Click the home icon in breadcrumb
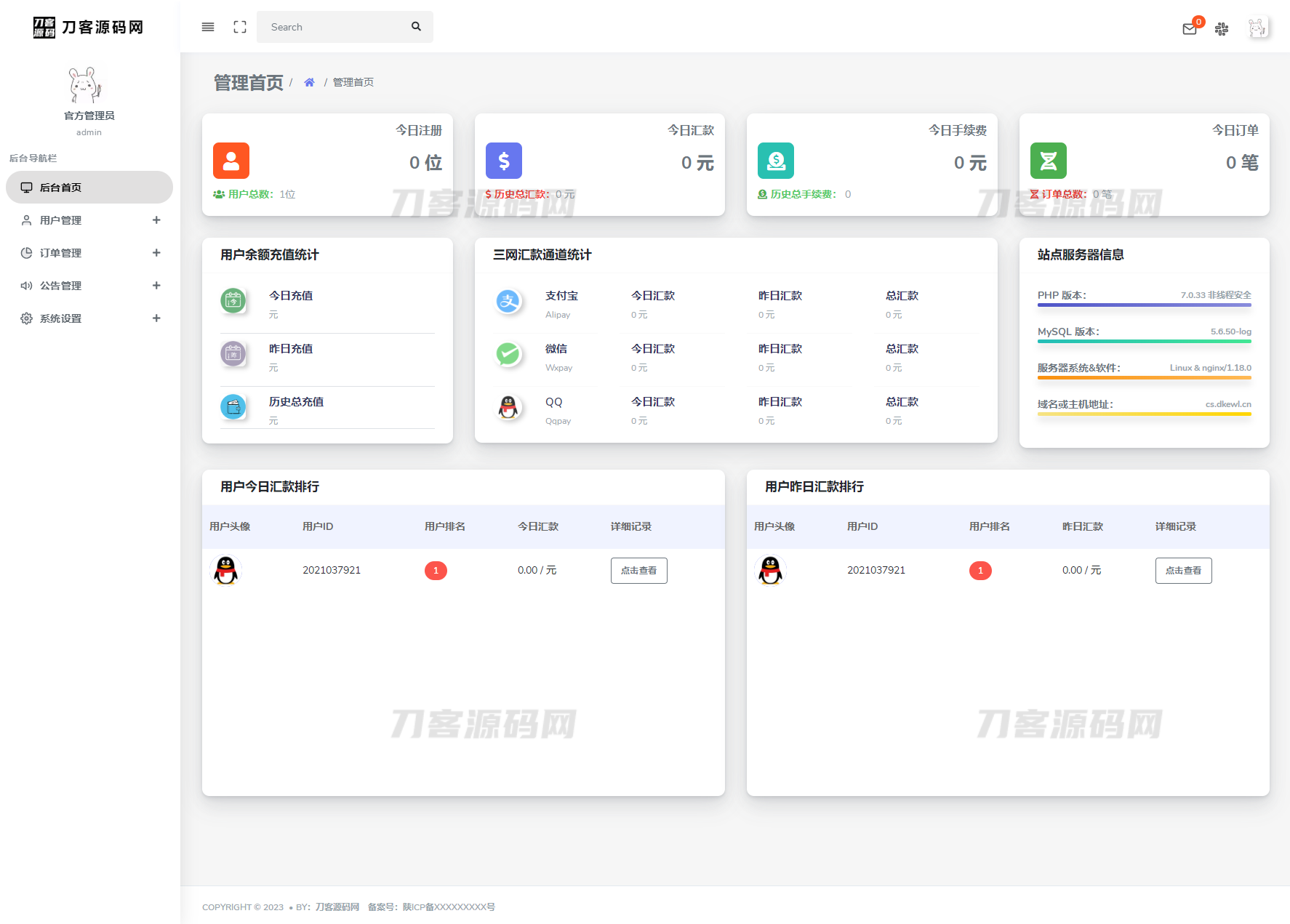Viewport: 1290px width, 924px height. coord(309,82)
